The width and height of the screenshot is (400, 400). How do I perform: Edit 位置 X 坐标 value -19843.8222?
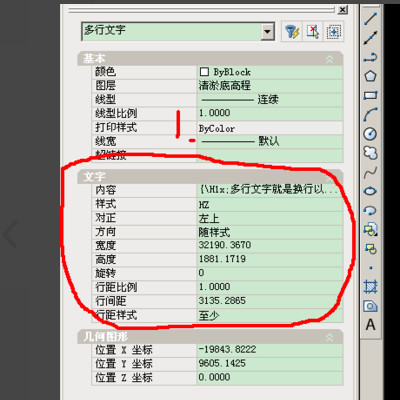270,350
